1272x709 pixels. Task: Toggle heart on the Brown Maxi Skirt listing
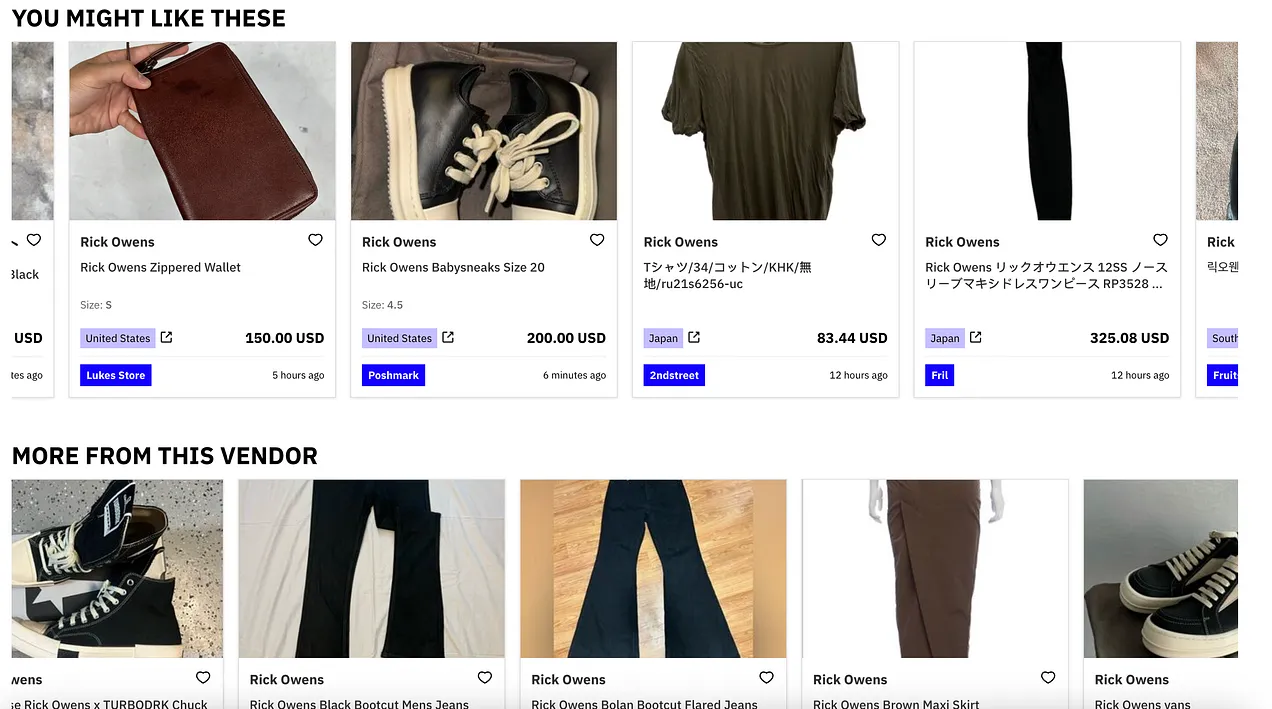pyautogui.click(x=1048, y=678)
